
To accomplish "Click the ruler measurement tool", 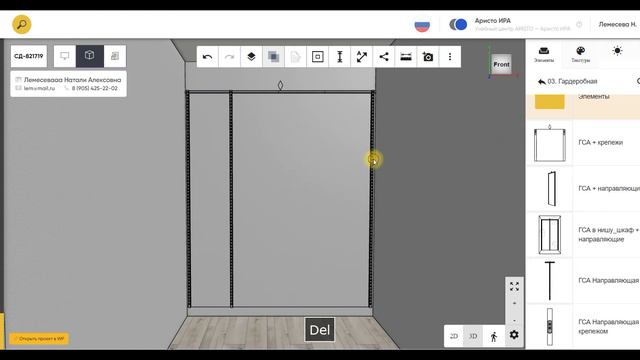I will click(406, 57).
